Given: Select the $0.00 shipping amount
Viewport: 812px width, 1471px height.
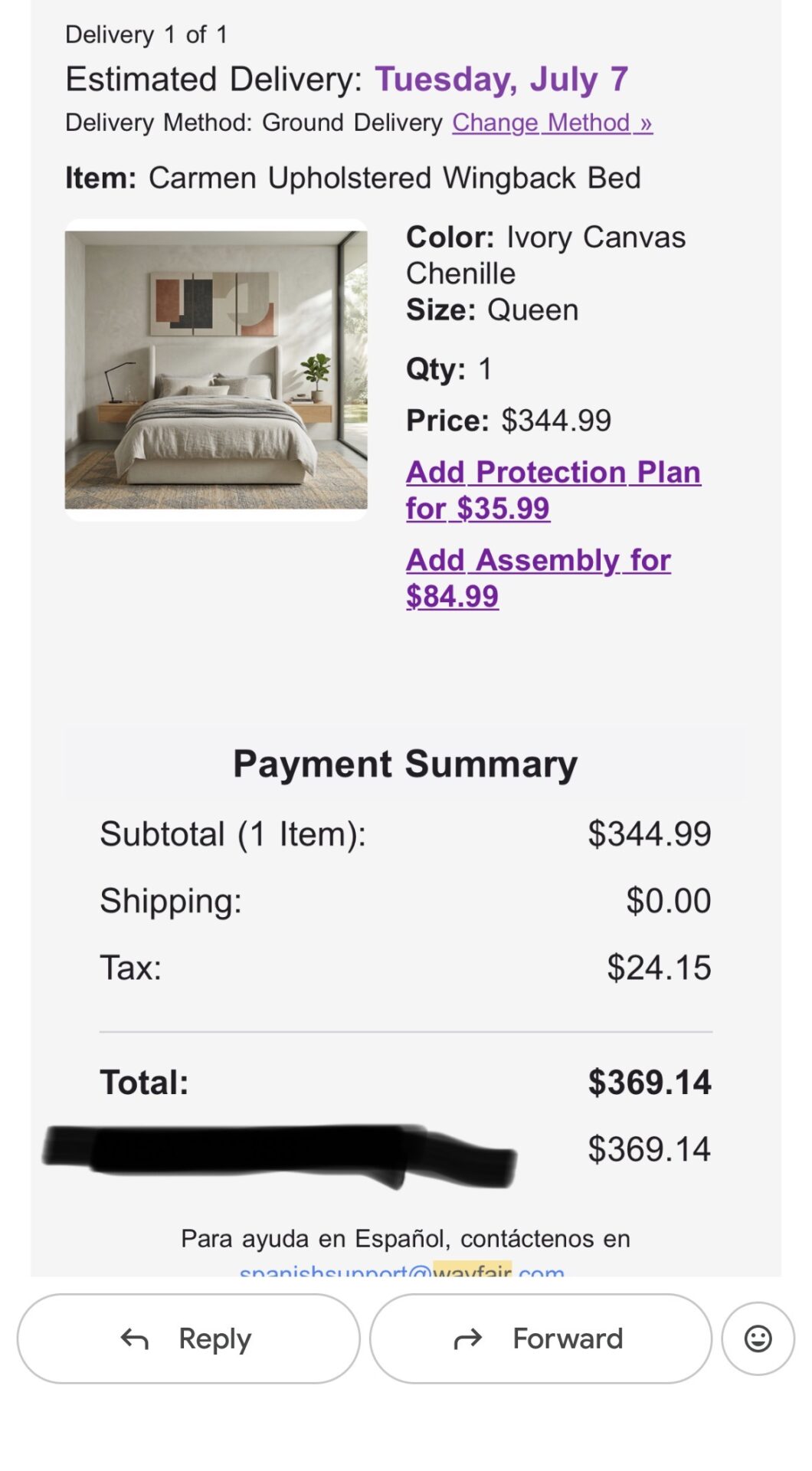Looking at the screenshot, I should point(669,901).
